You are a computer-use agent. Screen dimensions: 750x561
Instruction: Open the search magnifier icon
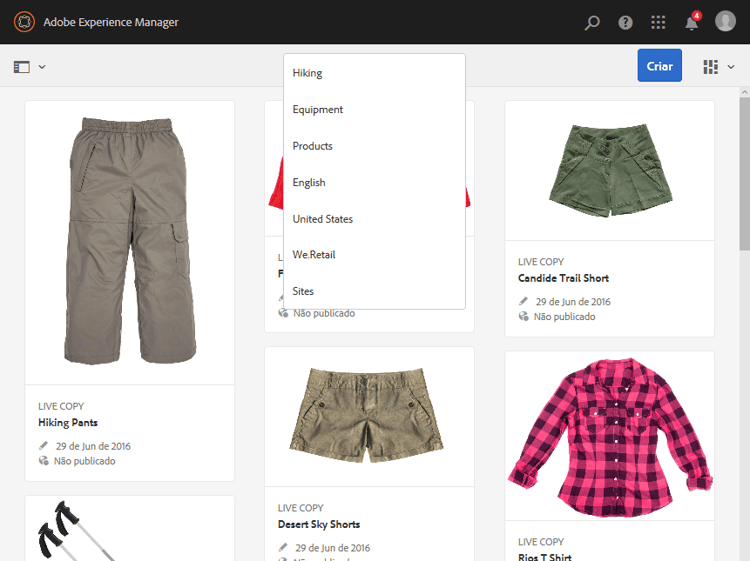pyautogui.click(x=592, y=22)
